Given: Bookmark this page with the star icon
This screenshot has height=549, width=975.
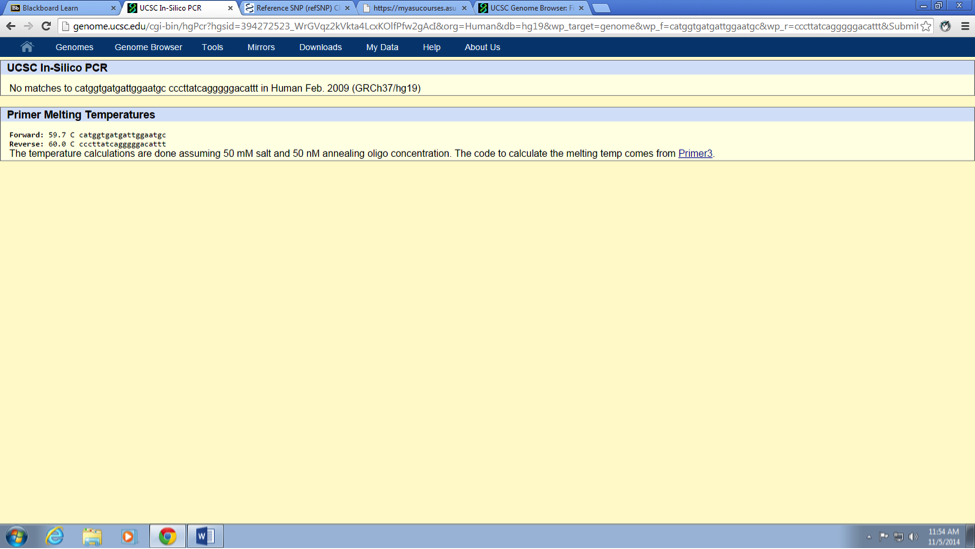Looking at the screenshot, I should pyautogui.click(x=926, y=26).
